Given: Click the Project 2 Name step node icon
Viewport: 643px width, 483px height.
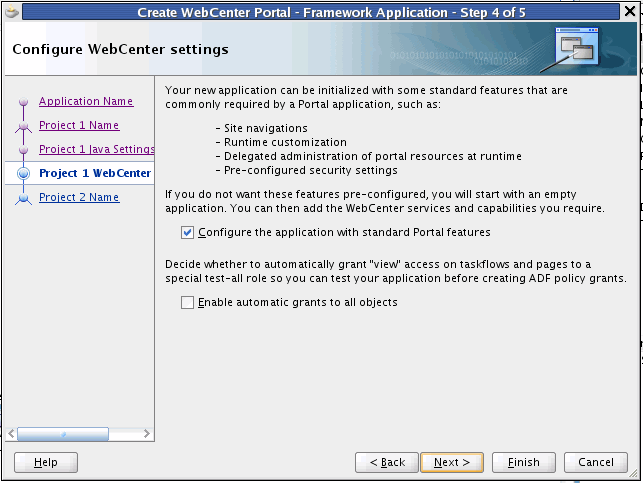Looking at the screenshot, I should coord(24,198).
